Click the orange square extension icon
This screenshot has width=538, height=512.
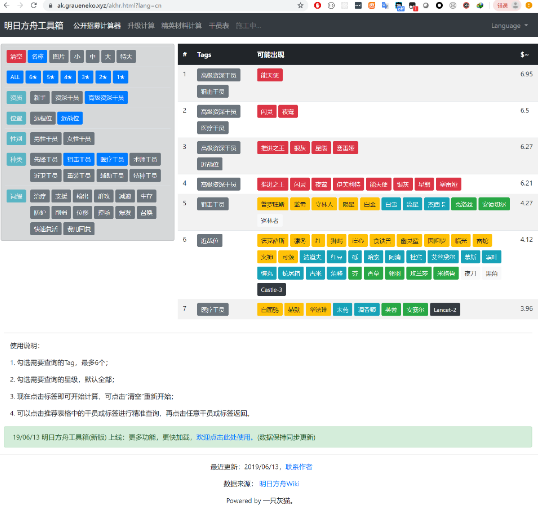372,5
